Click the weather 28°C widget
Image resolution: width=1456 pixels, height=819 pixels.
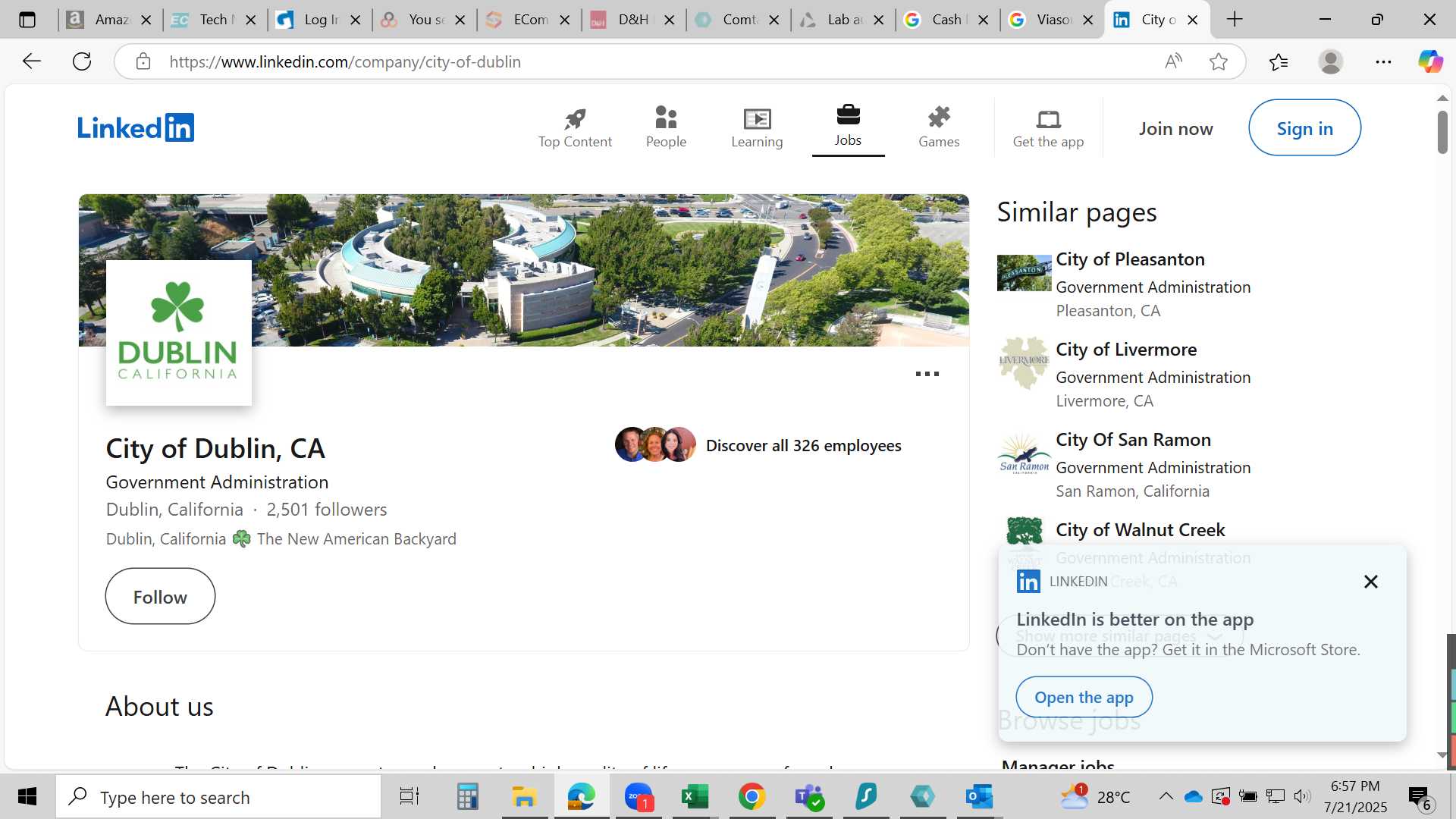click(x=1095, y=797)
